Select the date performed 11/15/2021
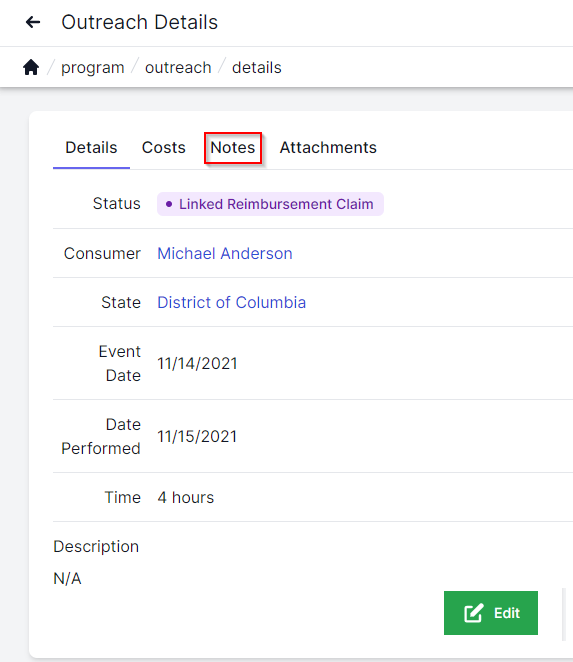This screenshot has height=662, width=573. coord(197,436)
